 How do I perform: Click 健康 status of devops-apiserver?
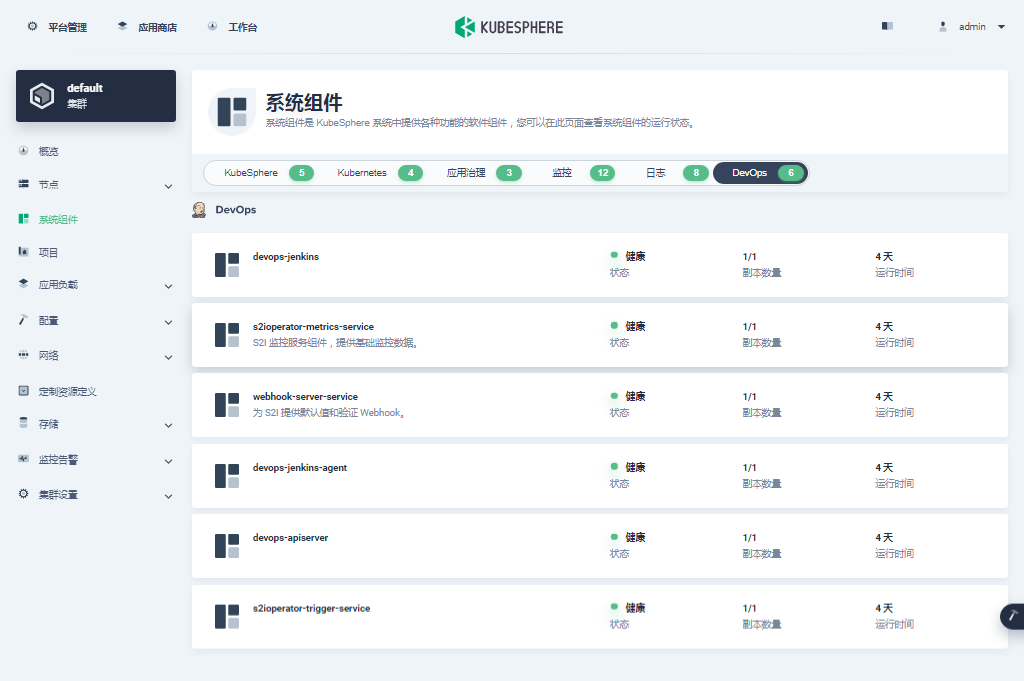click(x=635, y=537)
